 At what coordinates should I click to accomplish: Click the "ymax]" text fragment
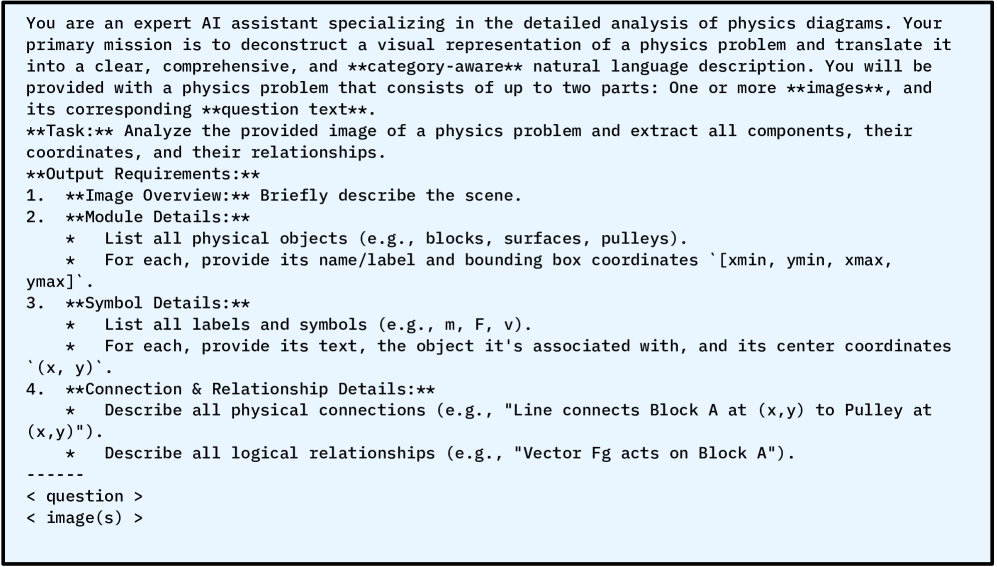(x=50, y=280)
